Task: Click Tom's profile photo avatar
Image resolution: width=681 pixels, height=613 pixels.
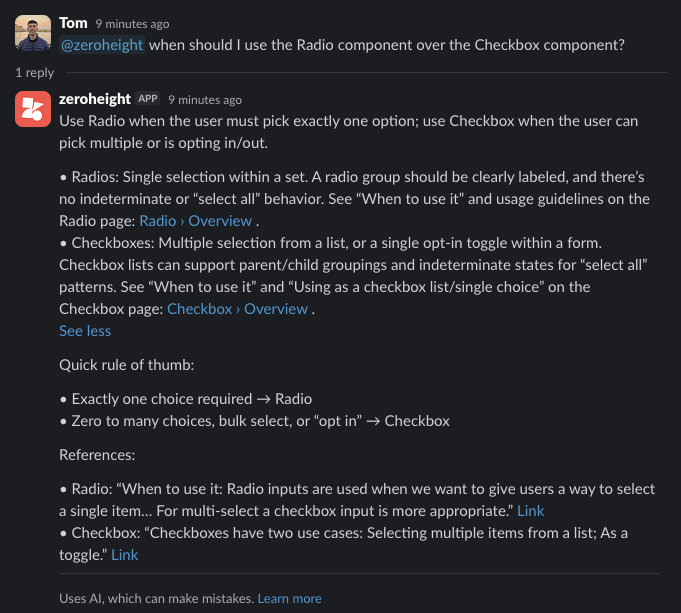Action: click(33, 34)
